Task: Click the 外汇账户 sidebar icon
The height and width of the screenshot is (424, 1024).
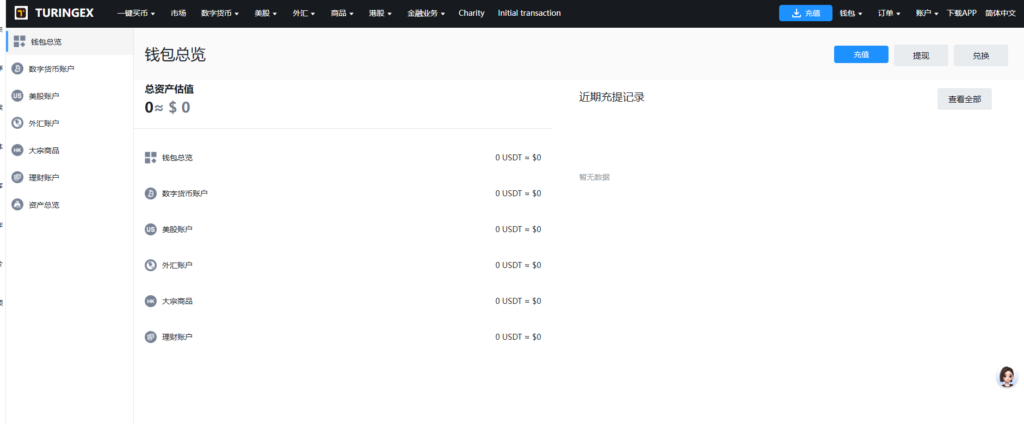Action: click(x=18, y=123)
